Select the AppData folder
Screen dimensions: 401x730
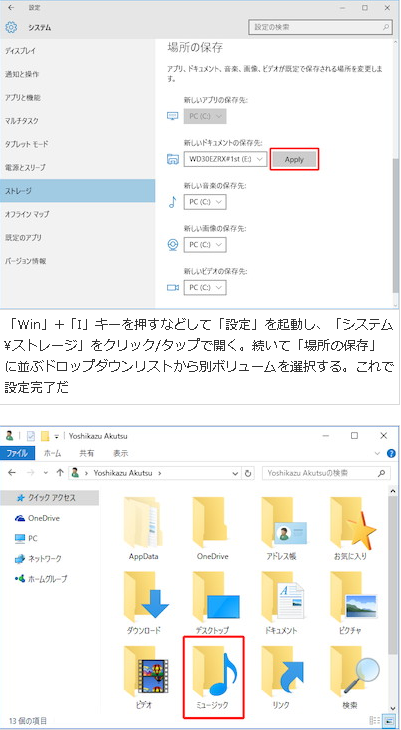[x=144, y=527]
